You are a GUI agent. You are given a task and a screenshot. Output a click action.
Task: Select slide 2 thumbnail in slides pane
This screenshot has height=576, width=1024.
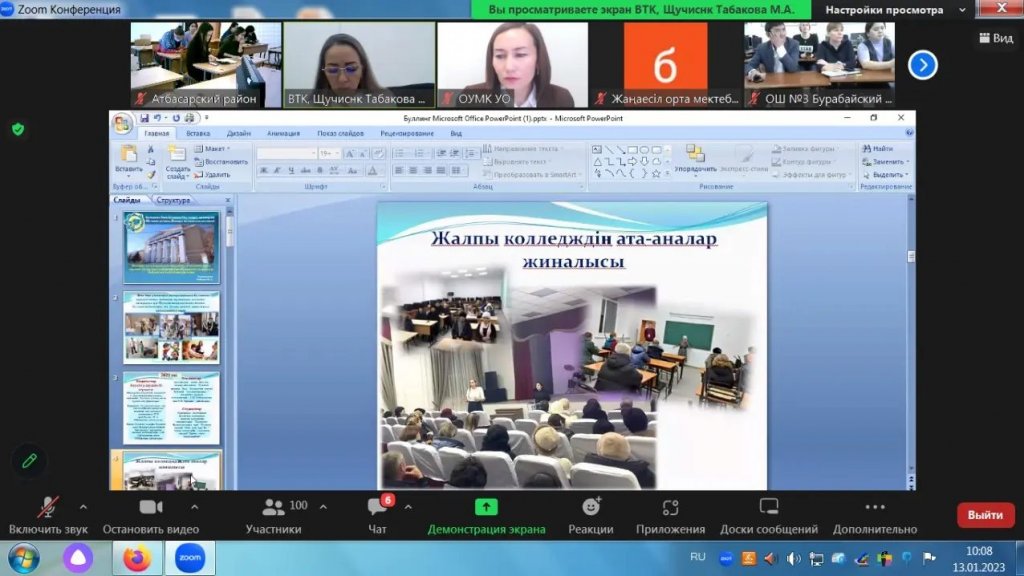point(172,328)
